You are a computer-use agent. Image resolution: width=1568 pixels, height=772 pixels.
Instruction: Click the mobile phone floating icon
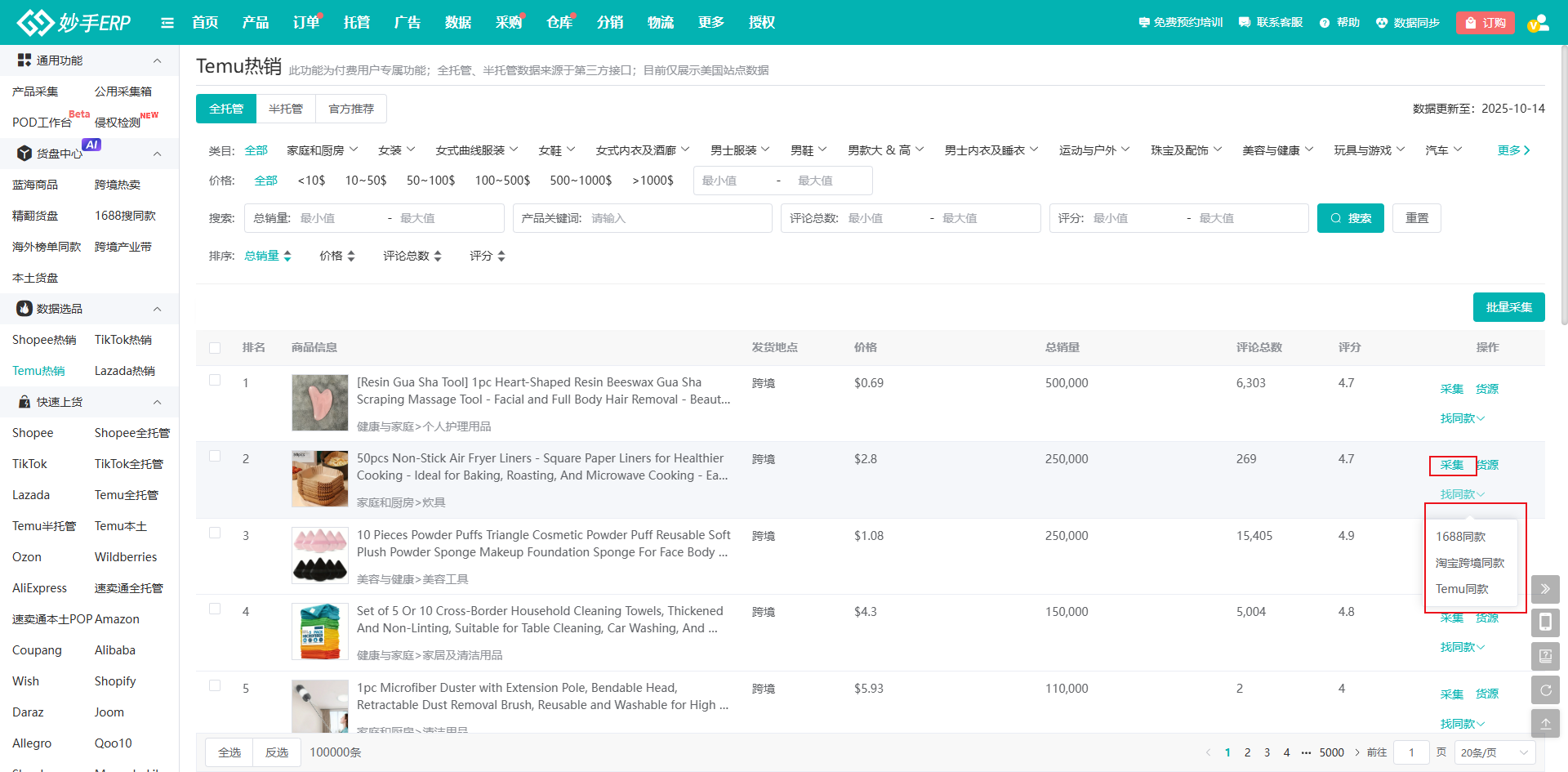pos(1545,623)
